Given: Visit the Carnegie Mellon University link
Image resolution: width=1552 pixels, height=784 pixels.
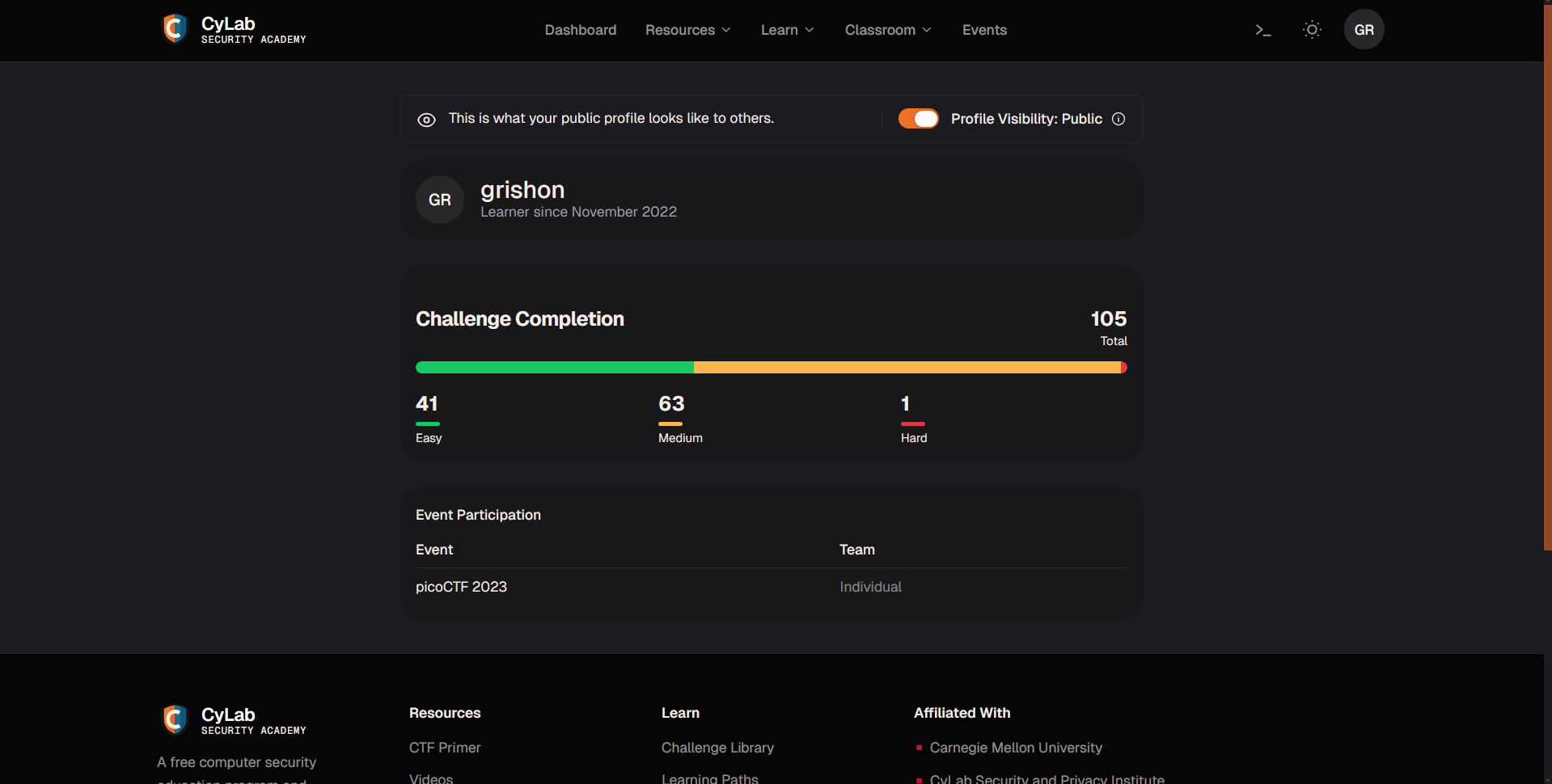Looking at the screenshot, I should [1016, 748].
